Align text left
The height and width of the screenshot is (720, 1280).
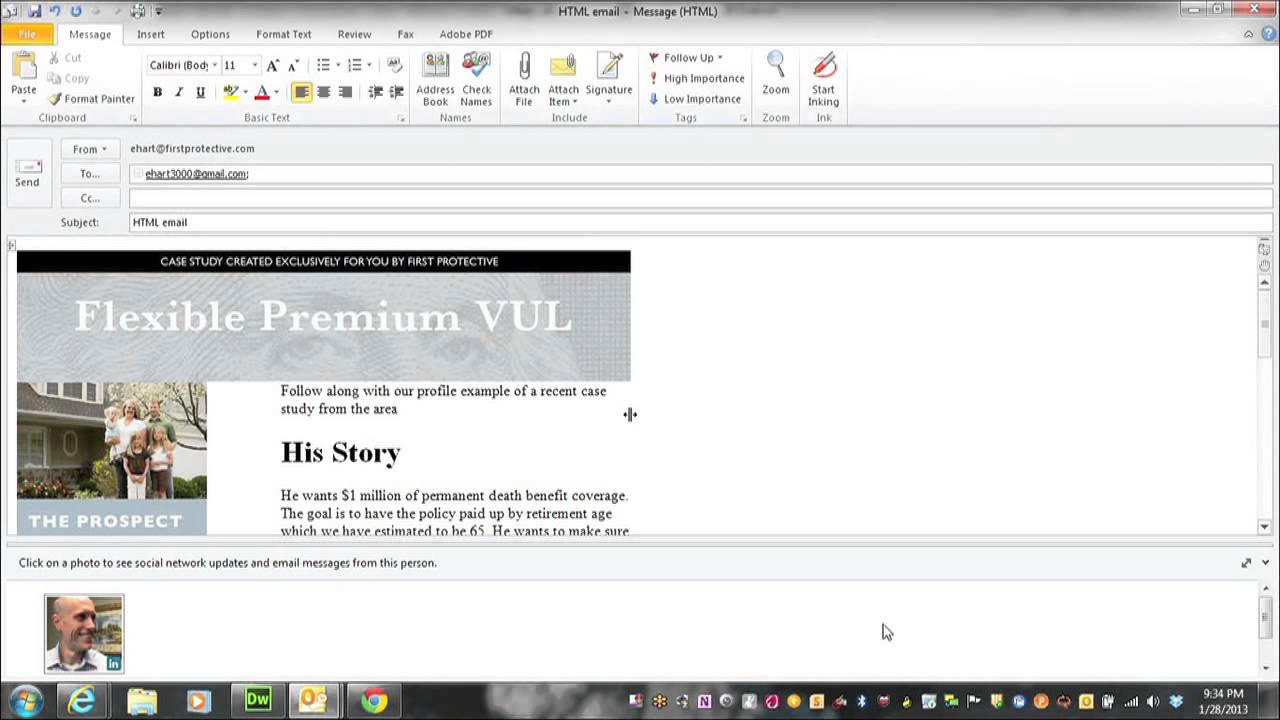(x=301, y=92)
